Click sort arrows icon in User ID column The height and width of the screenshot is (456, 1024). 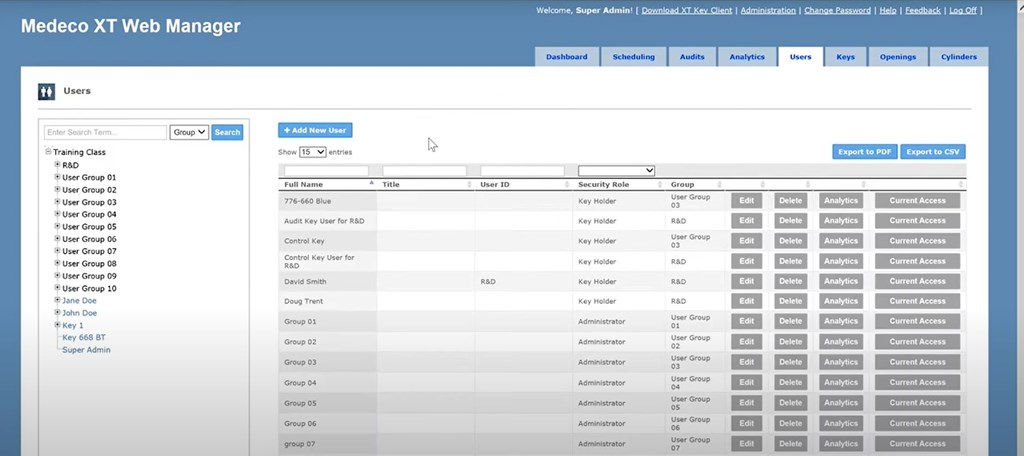tap(568, 185)
